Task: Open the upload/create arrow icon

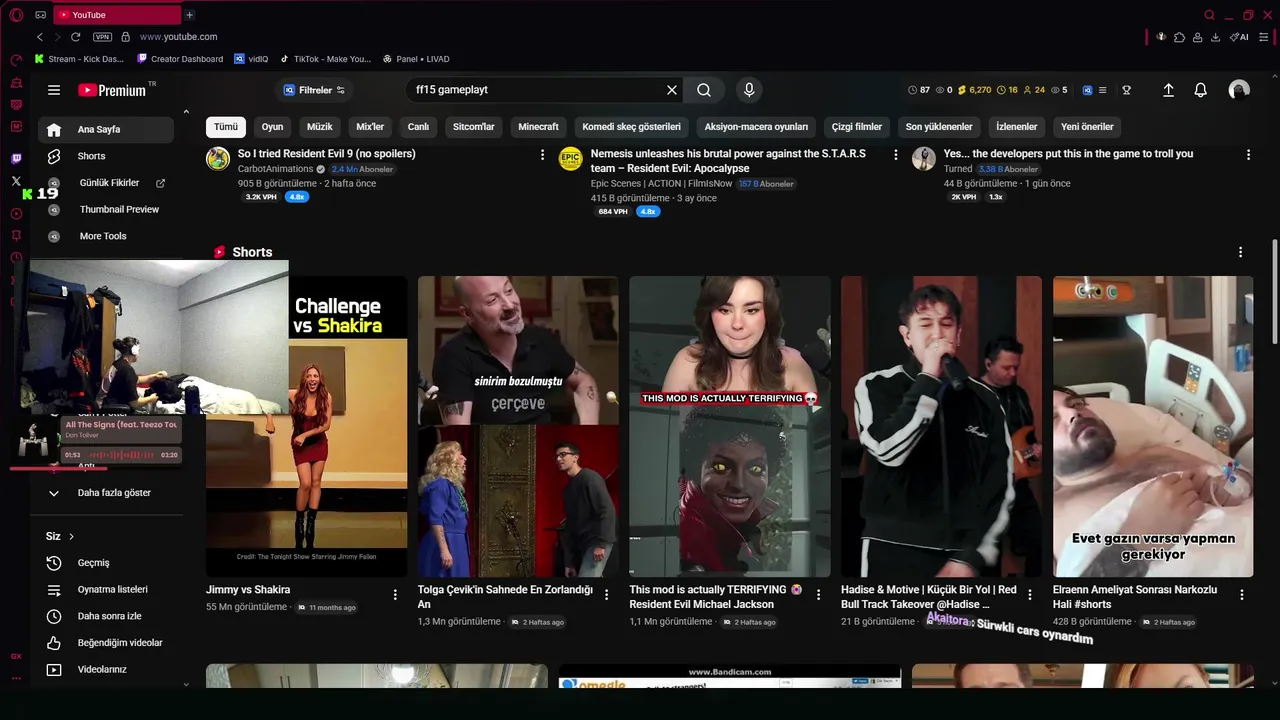Action: coord(1168,90)
